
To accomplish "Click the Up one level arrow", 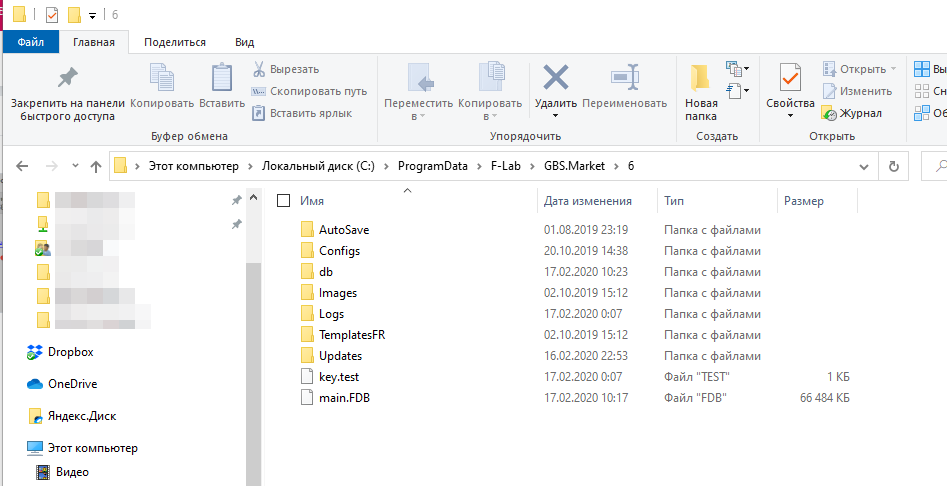I will 96,166.
